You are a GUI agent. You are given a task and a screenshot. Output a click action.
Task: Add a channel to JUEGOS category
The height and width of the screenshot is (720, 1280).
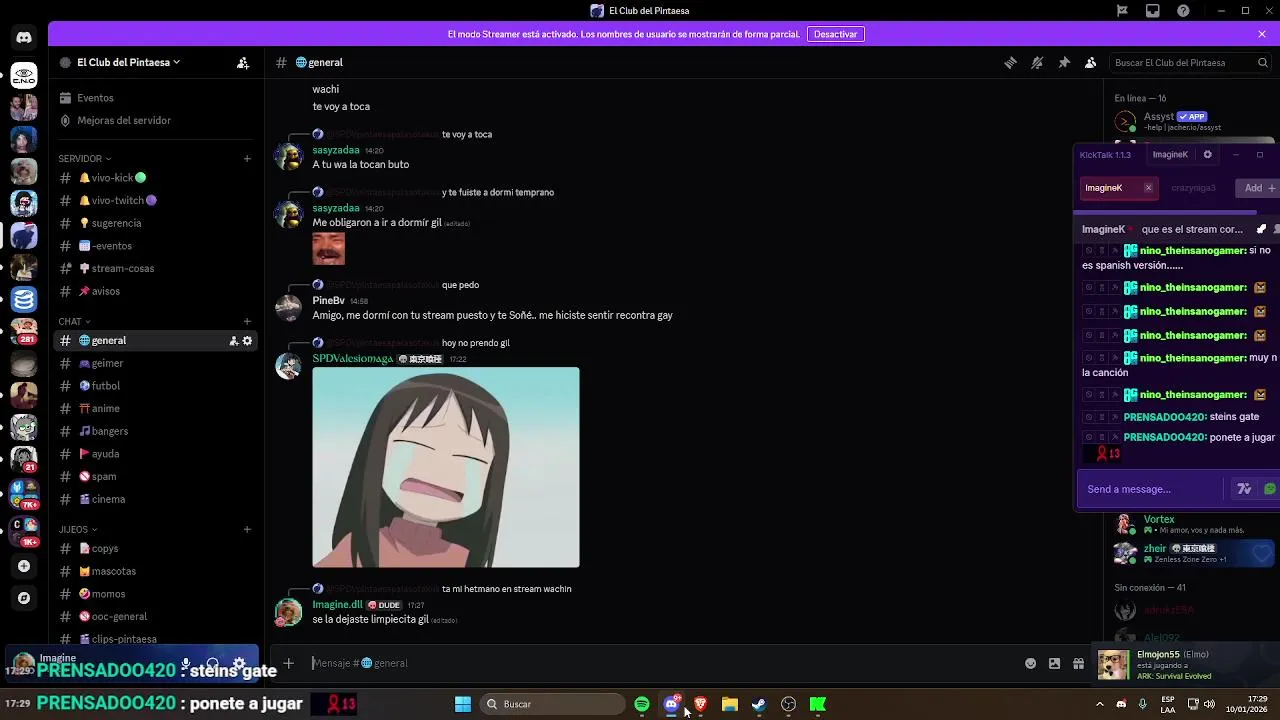point(247,529)
